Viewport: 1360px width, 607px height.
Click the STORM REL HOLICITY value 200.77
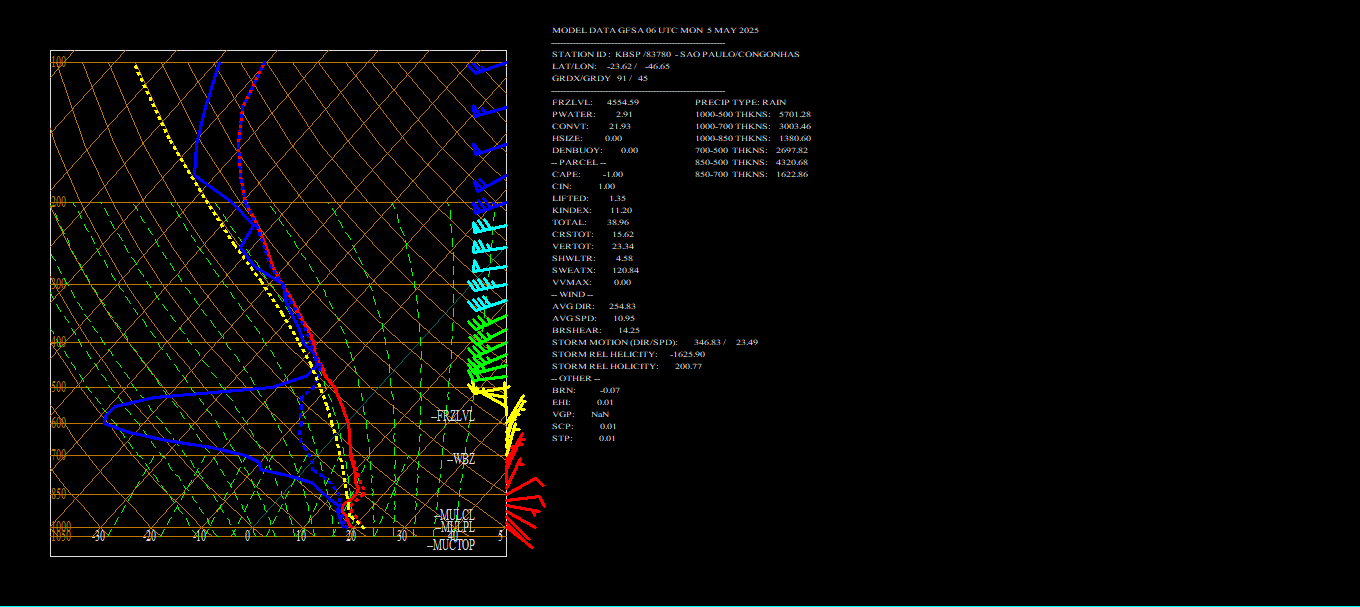(x=688, y=366)
